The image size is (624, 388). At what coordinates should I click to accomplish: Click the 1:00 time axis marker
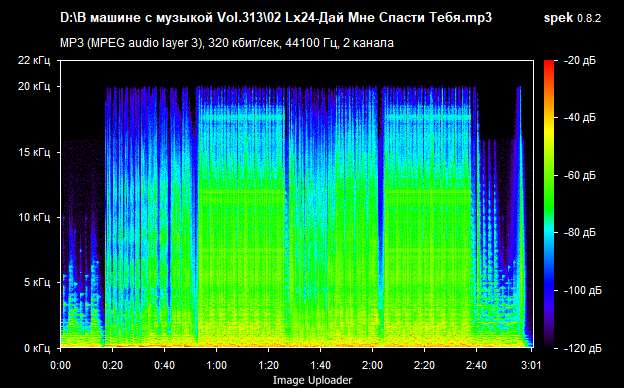coord(216,365)
